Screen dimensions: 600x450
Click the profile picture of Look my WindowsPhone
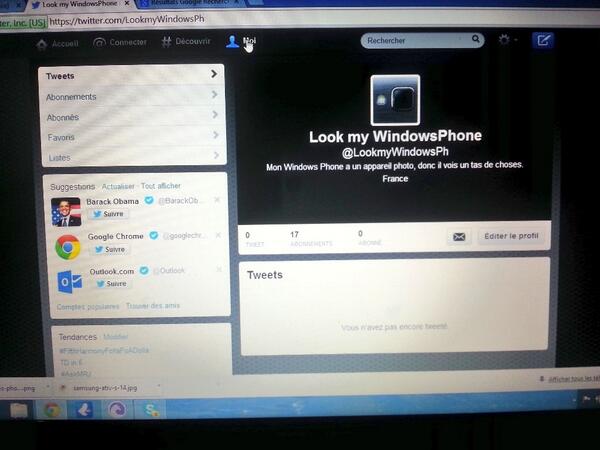395,100
